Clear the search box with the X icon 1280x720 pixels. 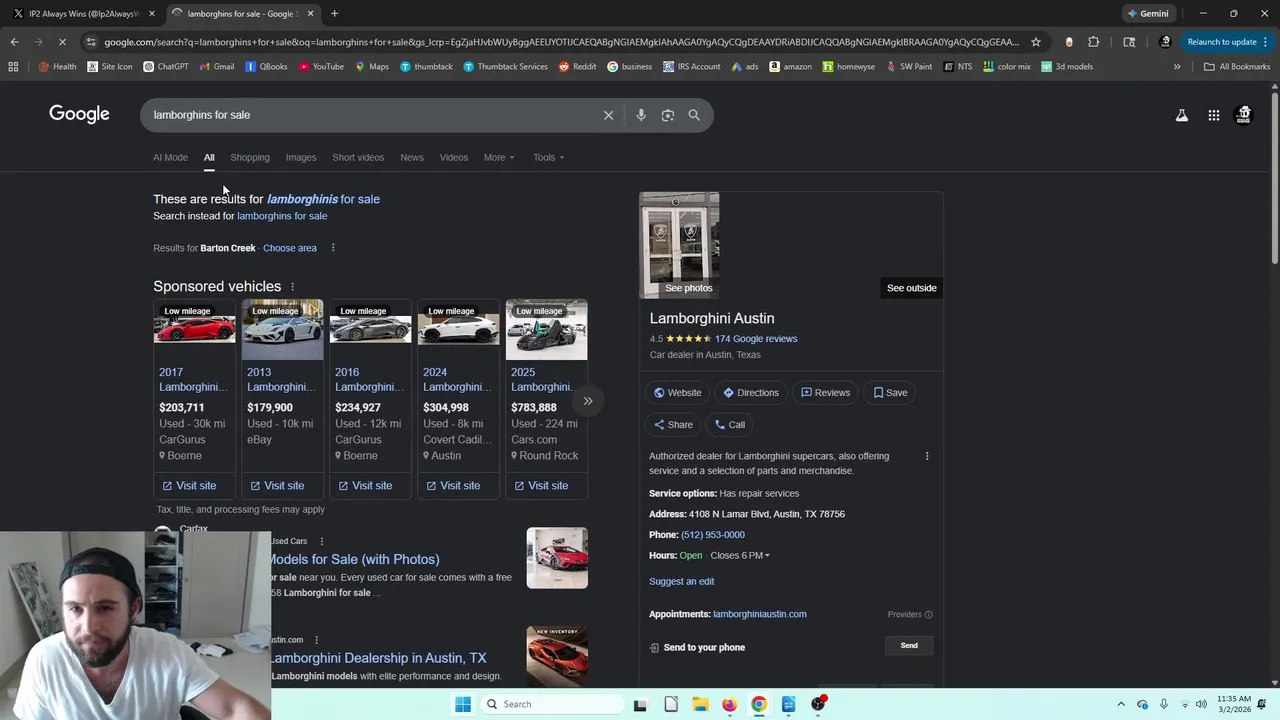[608, 115]
